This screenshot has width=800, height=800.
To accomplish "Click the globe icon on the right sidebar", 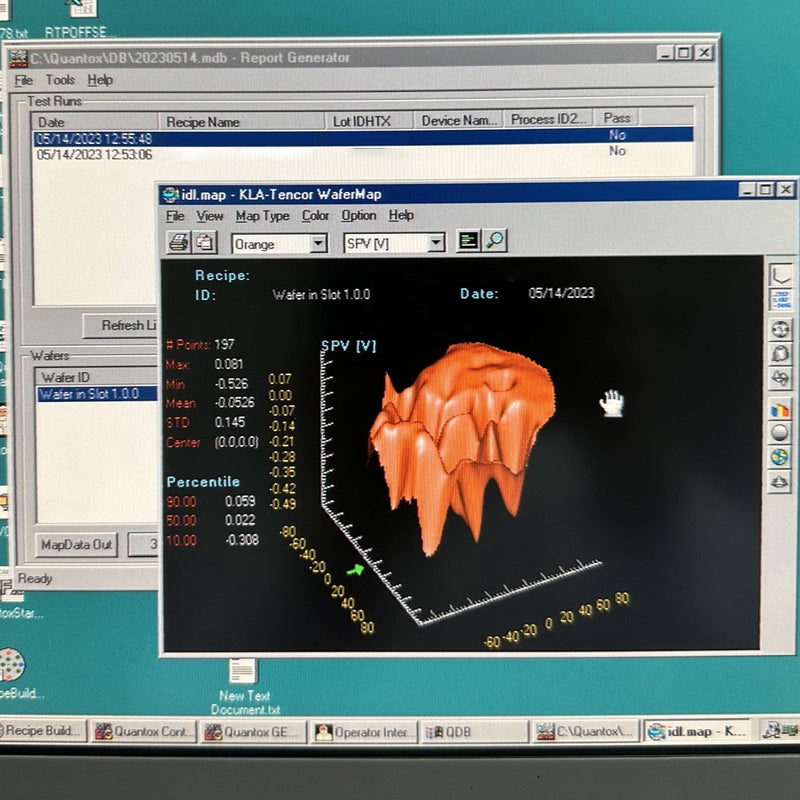I will tap(779, 457).
